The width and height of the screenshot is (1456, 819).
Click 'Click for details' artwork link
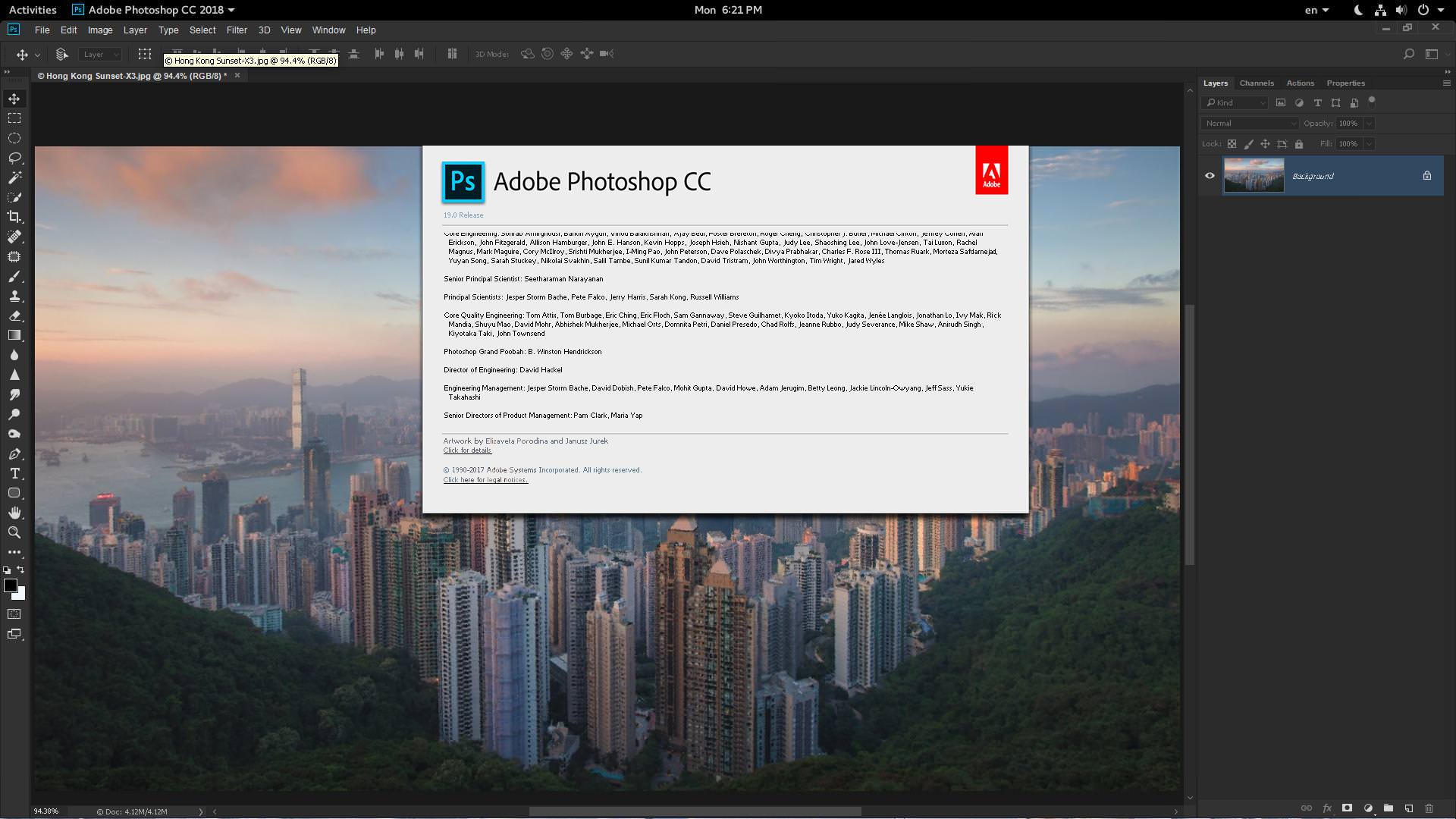point(467,450)
